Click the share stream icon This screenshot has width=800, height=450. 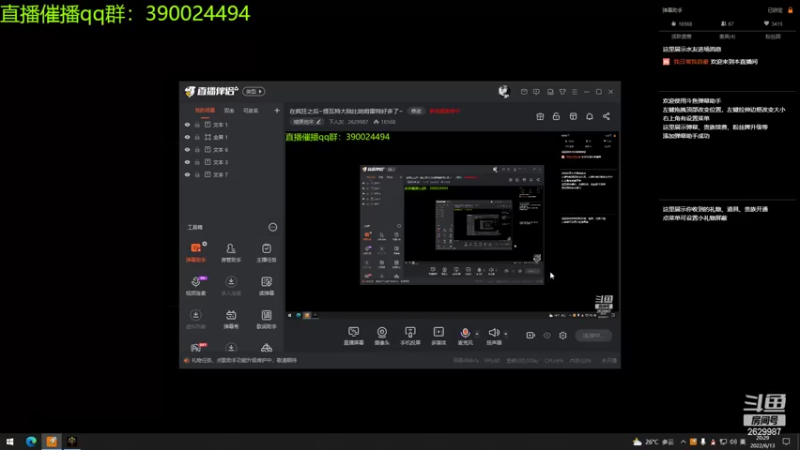click(x=606, y=117)
